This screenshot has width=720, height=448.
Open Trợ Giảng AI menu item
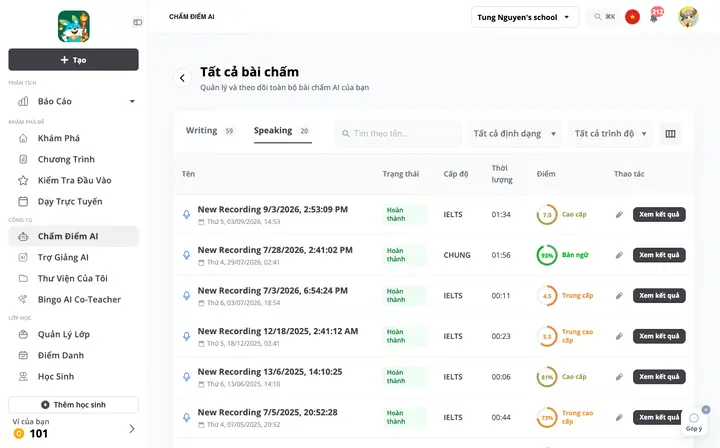(73, 258)
